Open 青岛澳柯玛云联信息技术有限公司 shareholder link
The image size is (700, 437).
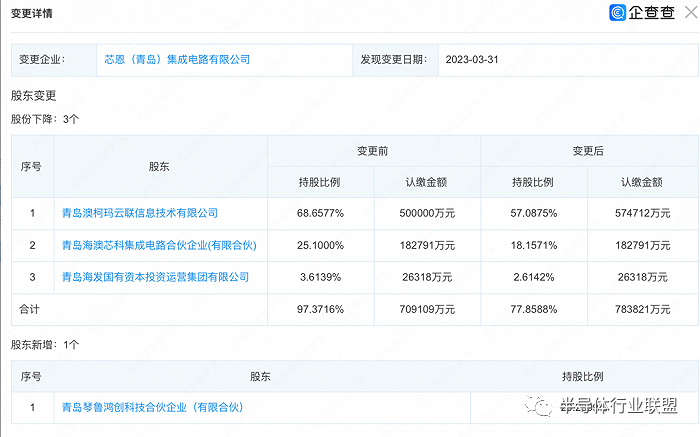click(x=140, y=213)
